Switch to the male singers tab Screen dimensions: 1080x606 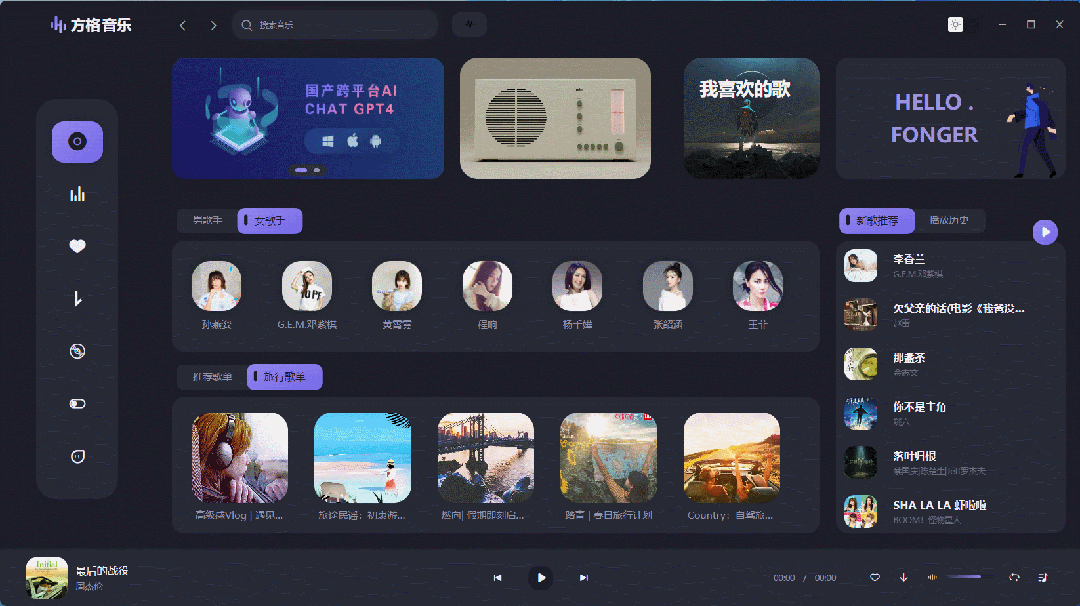point(207,220)
